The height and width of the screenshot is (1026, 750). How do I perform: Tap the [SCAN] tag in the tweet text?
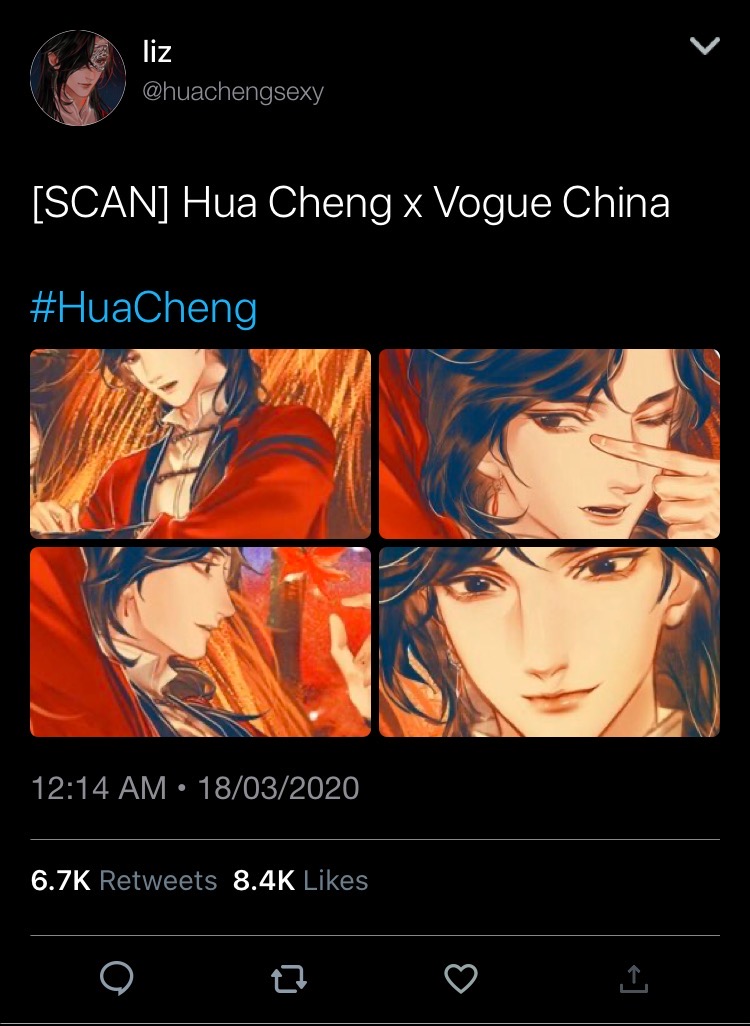click(x=100, y=202)
